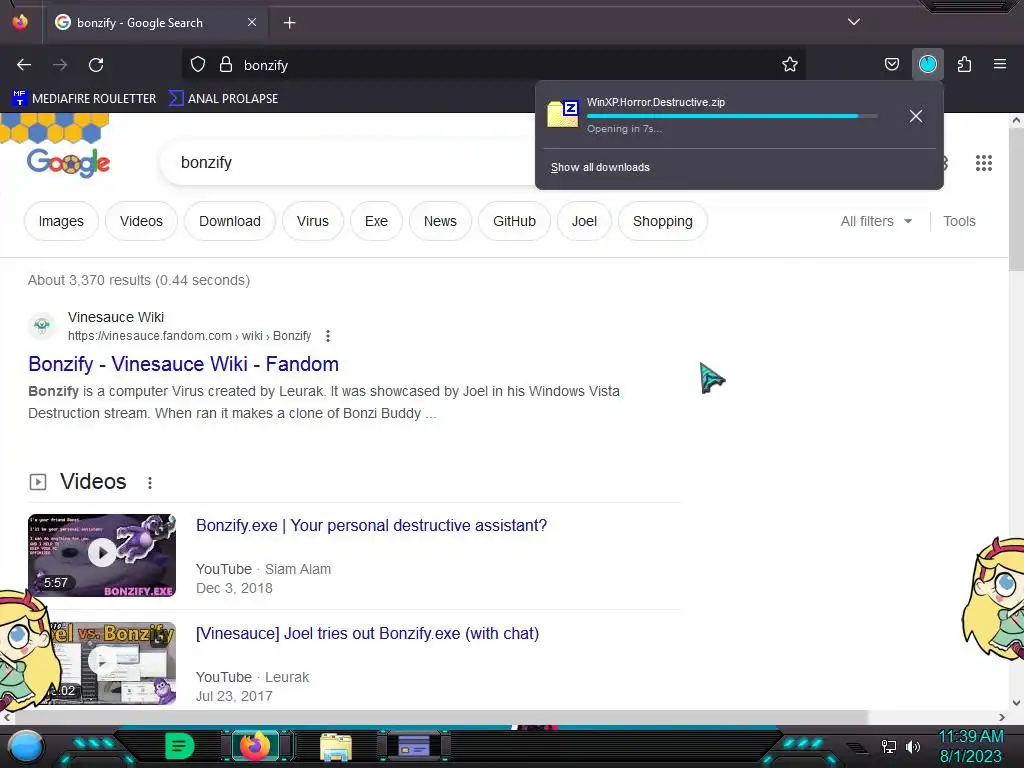Toggle the downloads toolbar button
This screenshot has height=768, width=1024.
[927, 65]
